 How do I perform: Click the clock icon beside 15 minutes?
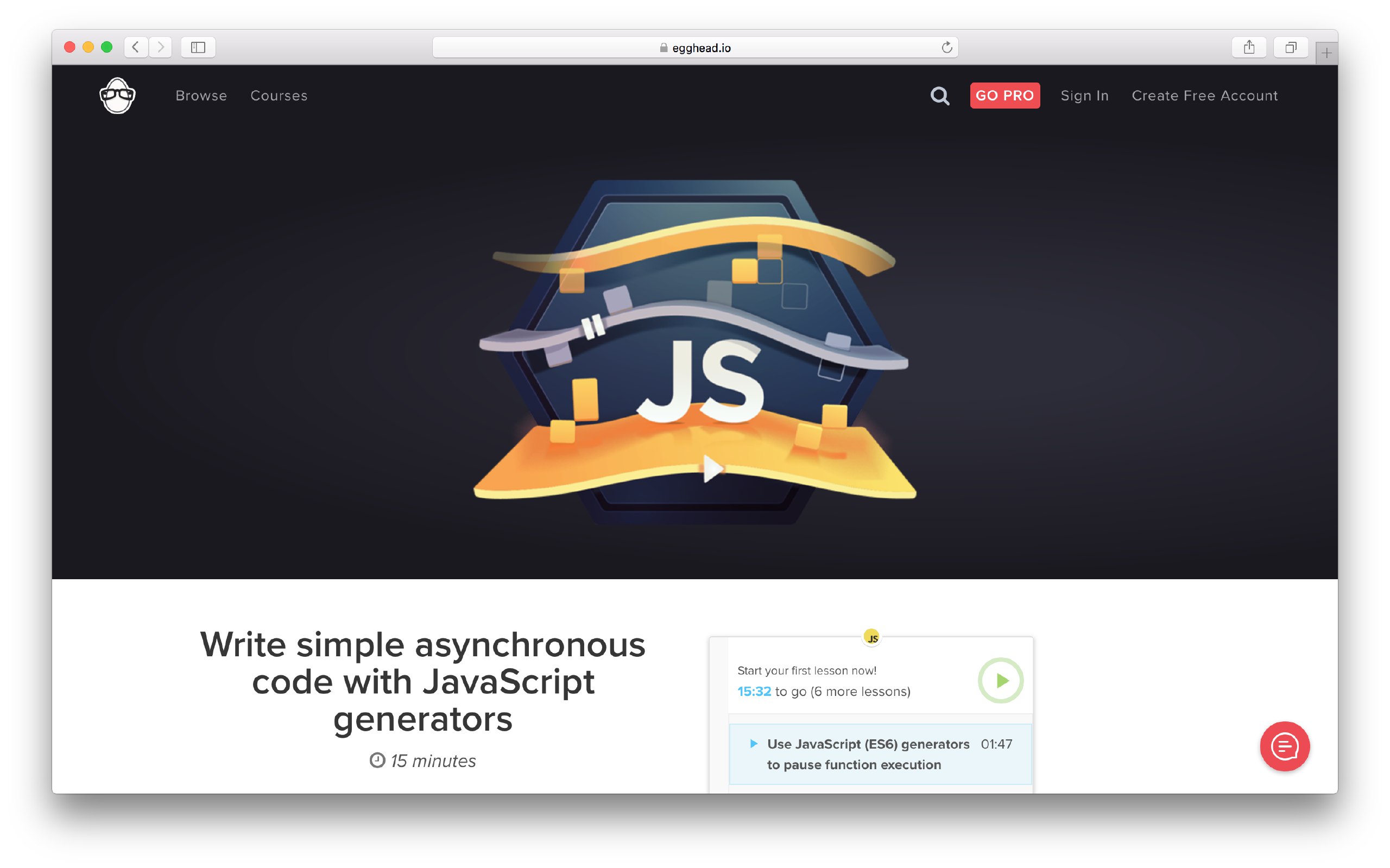coord(377,760)
